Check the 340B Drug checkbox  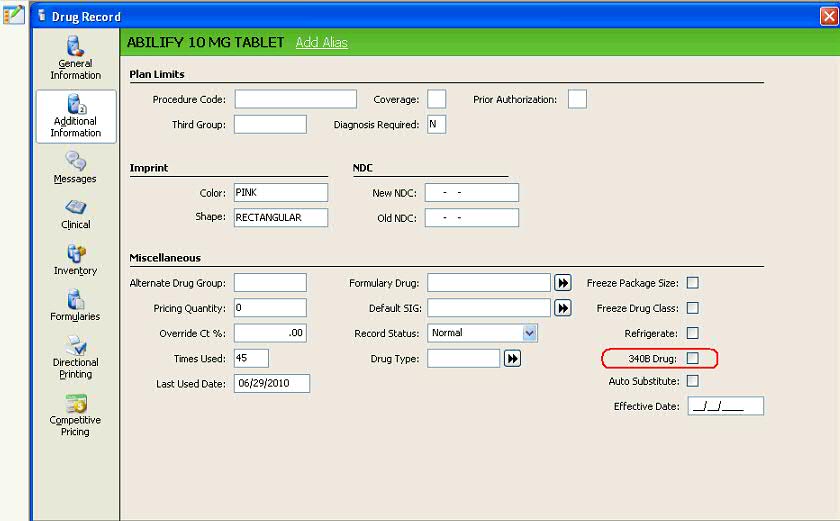click(693, 358)
